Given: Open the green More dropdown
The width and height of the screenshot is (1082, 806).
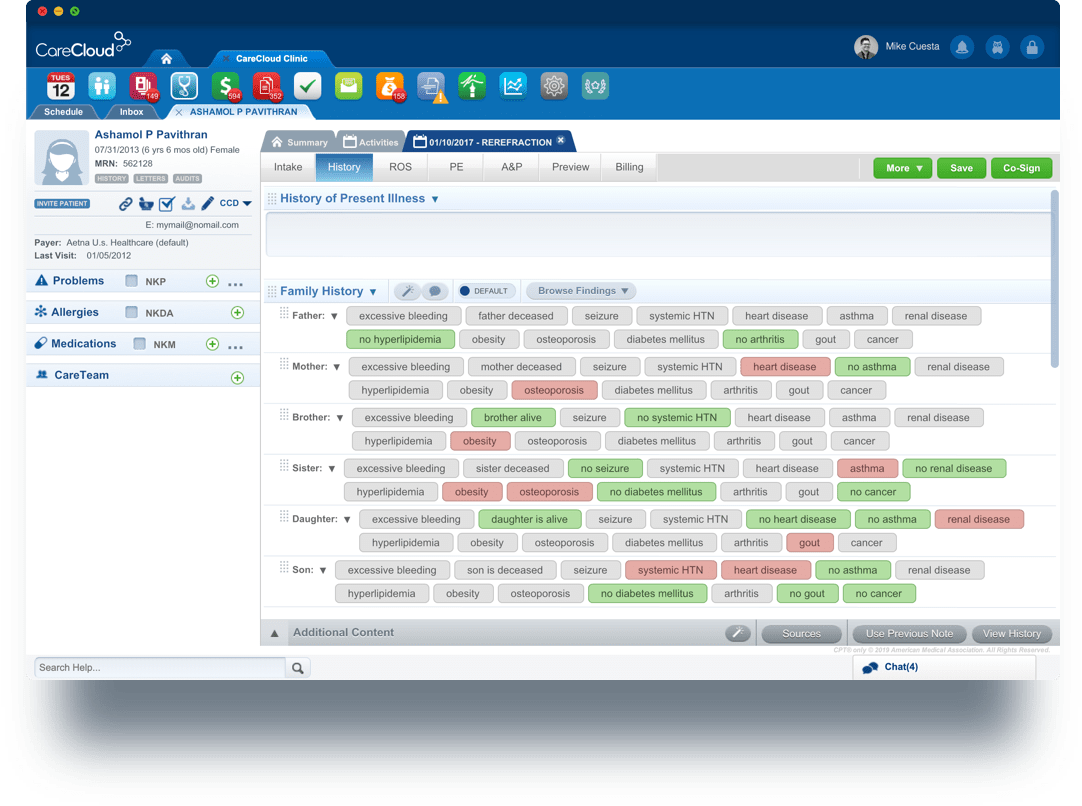Looking at the screenshot, I should (x=903, y=168).
